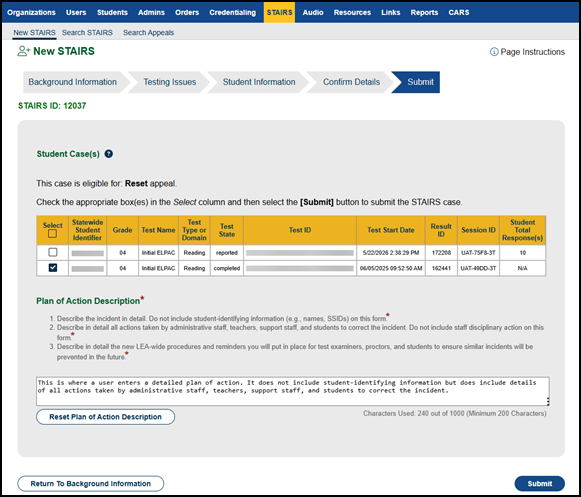The width and height of the screenshot is (581, 497).
Task: Open Search Appeals subtab
Action: [148, 33]
